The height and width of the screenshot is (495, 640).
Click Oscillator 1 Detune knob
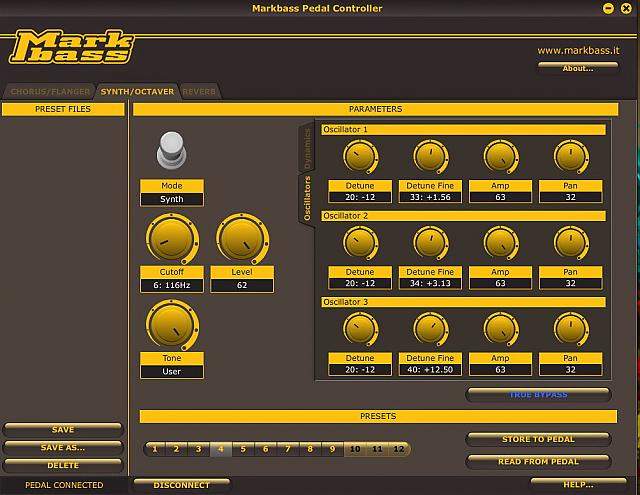point(360,157)
